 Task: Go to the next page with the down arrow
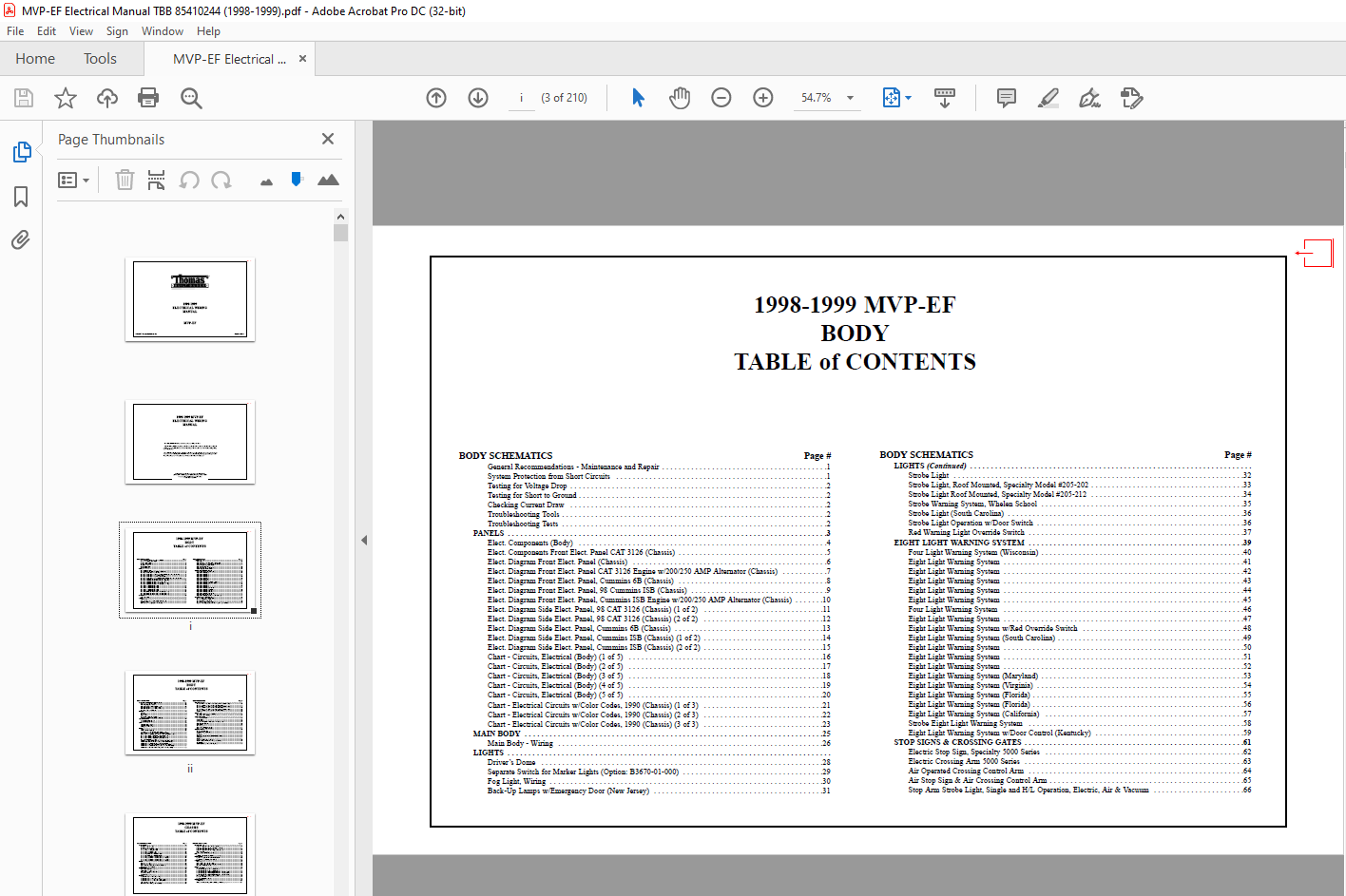point(478,98)
